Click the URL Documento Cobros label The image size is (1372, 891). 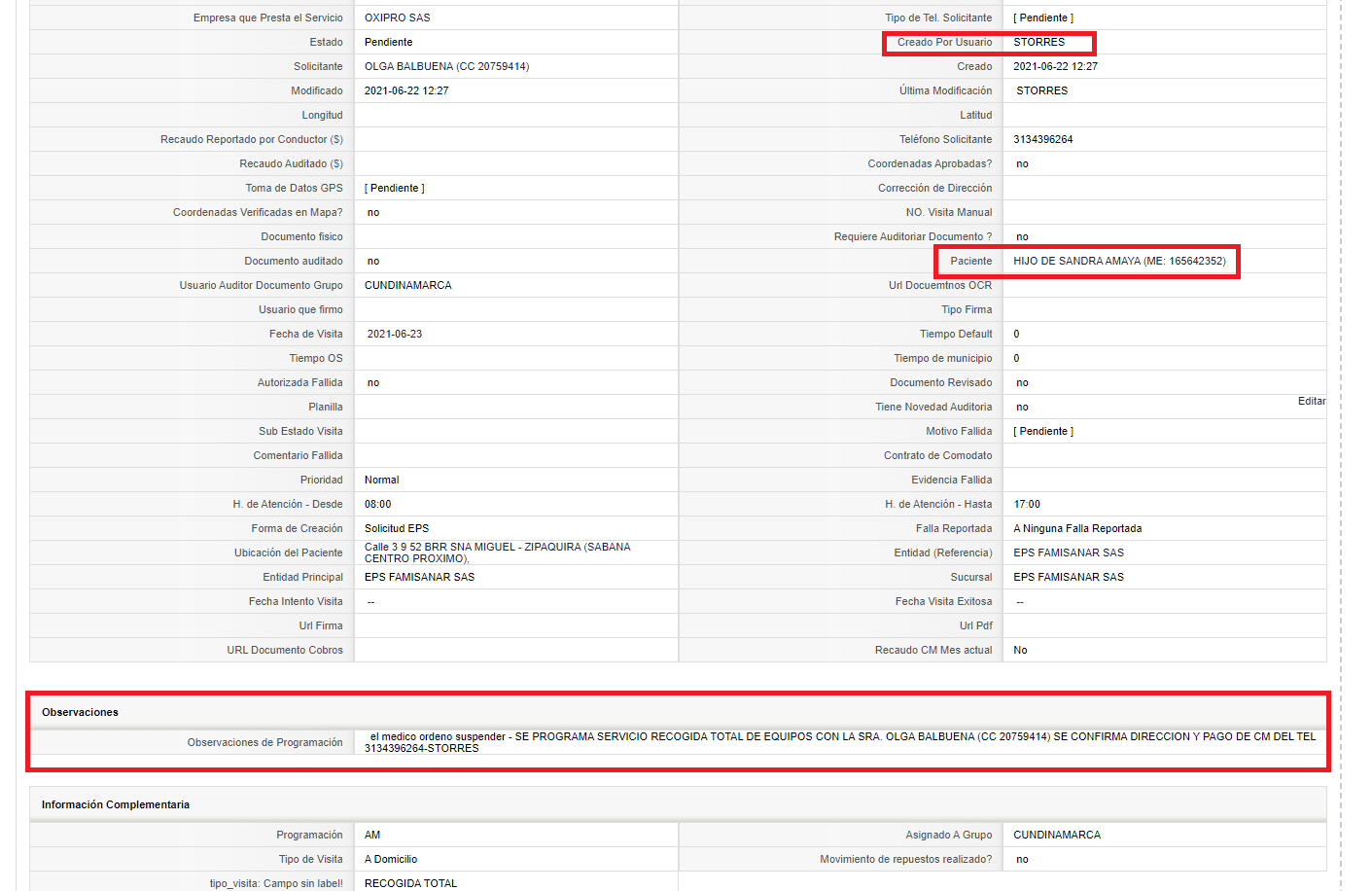pyautogui.click(x=285, y=650)
